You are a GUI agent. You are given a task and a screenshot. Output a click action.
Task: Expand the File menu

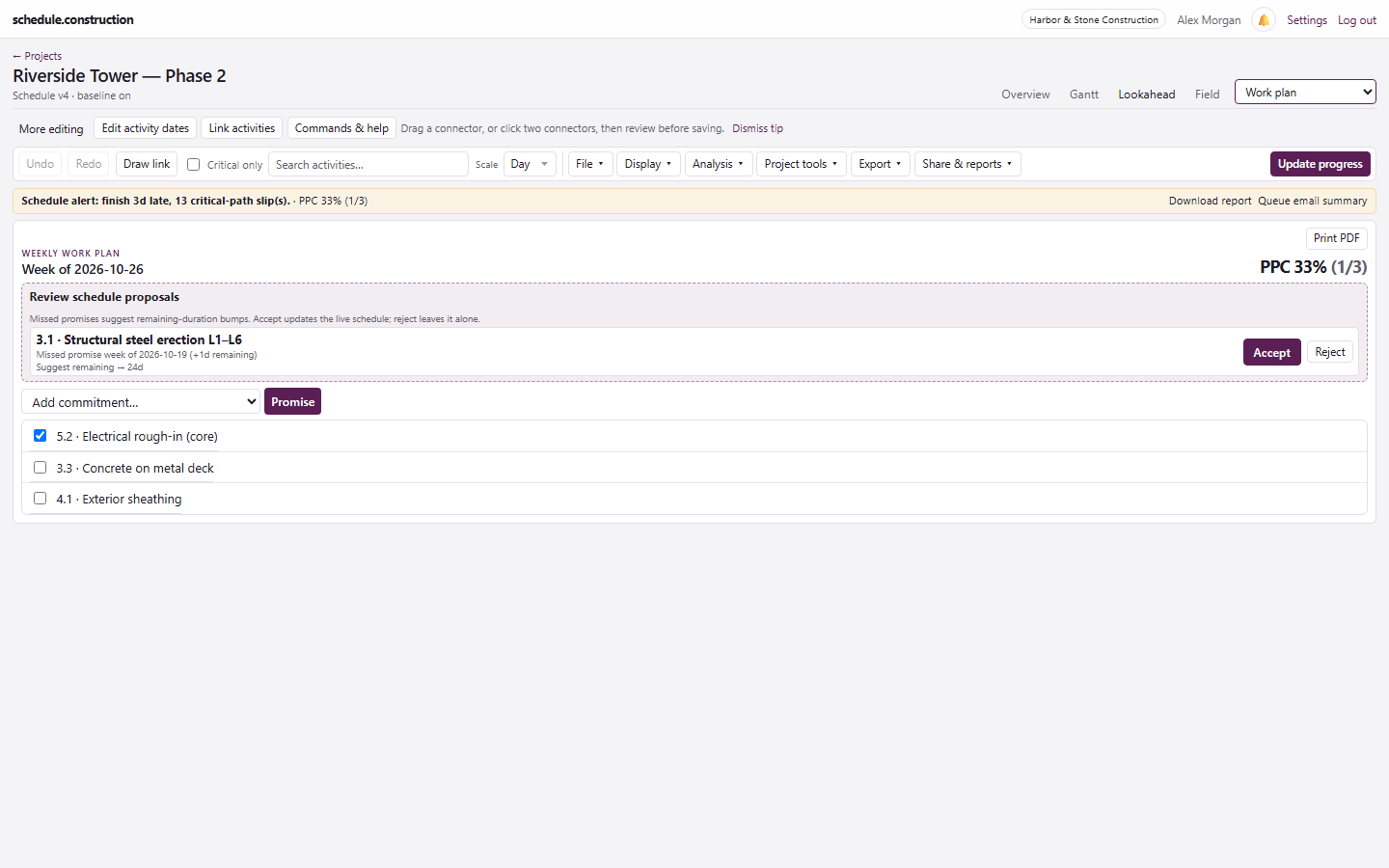coord(590,164)
